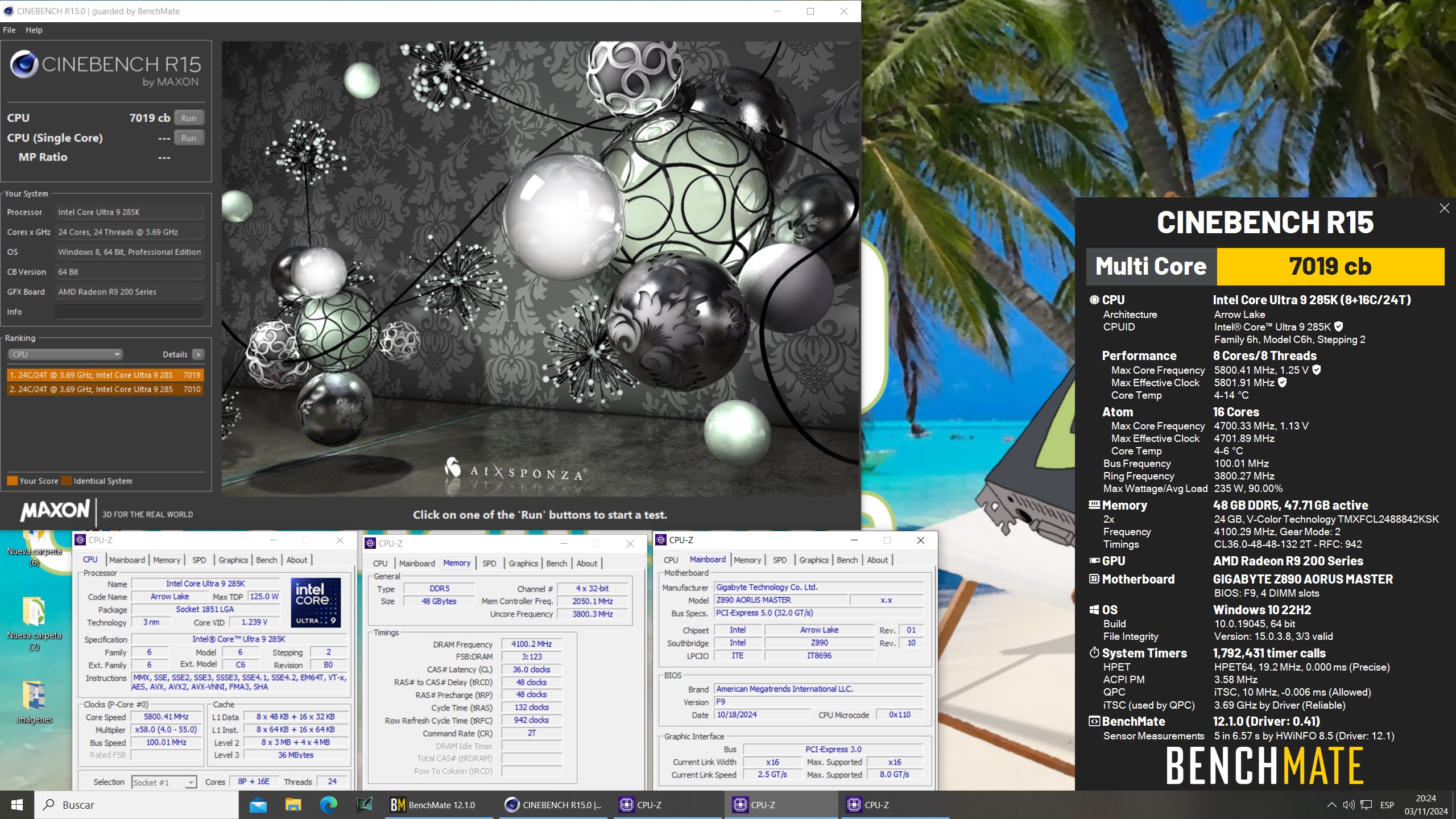Switch to first CPU-Z taskbar button

(x=667, y=805)
